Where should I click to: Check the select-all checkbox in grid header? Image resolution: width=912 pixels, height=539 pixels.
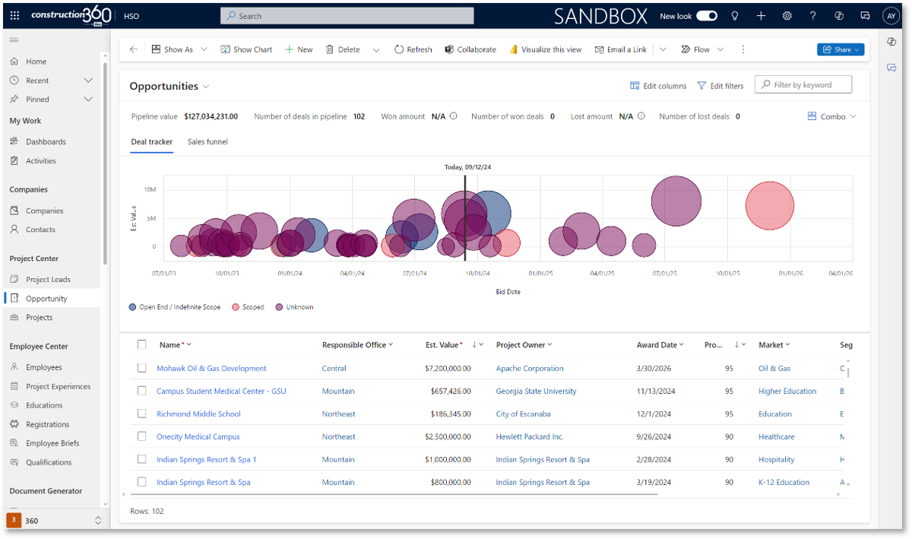141,344
